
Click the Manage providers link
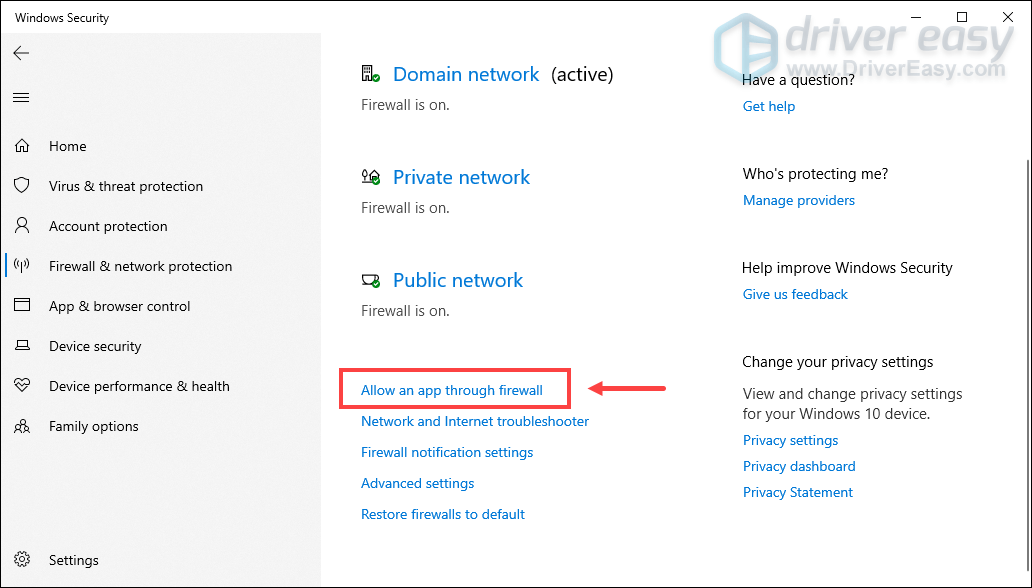coord(799,200)
